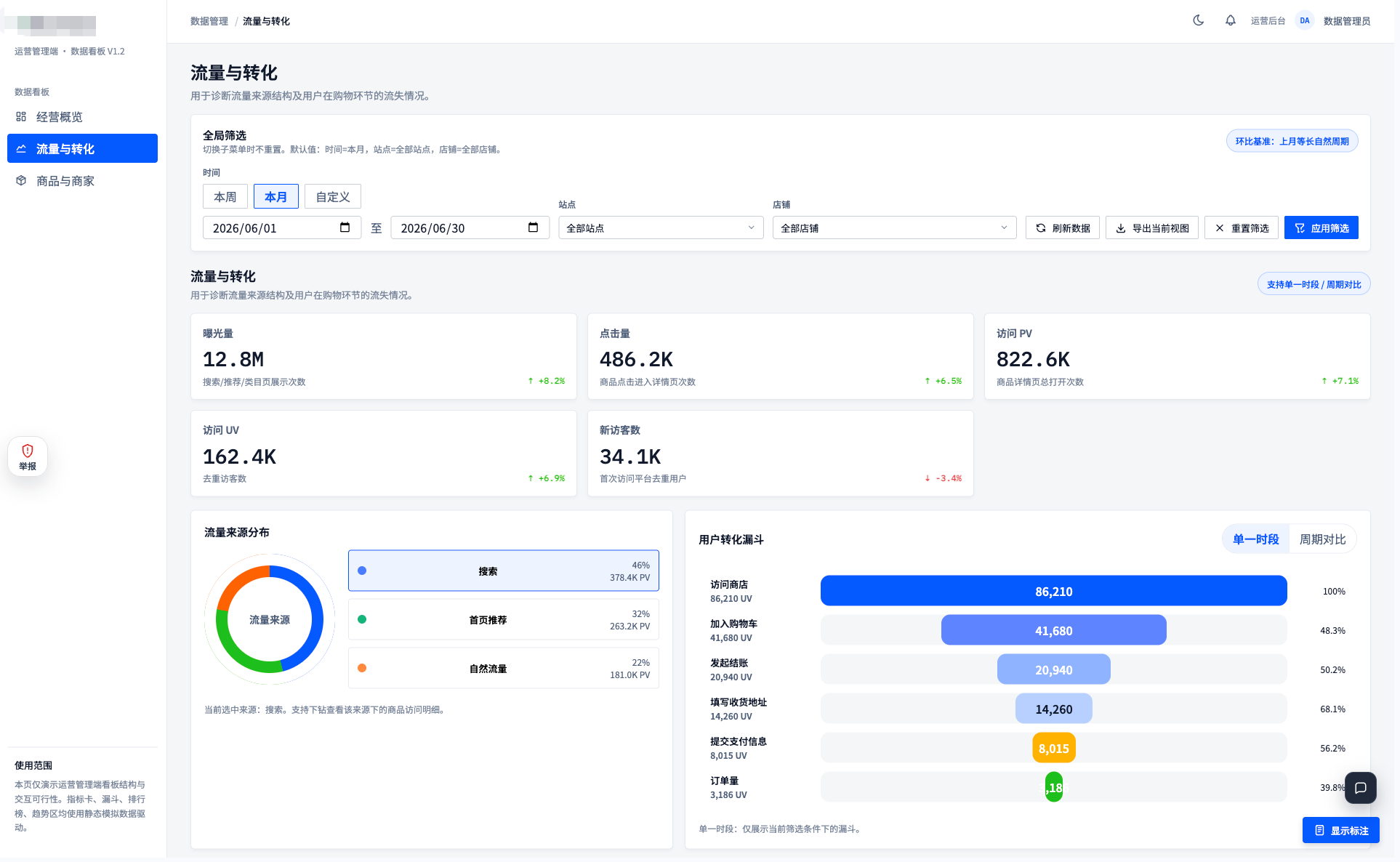
Task: Expand the 全部站点 dropdown
Action: pyautogui.click(x=661, y=227)
